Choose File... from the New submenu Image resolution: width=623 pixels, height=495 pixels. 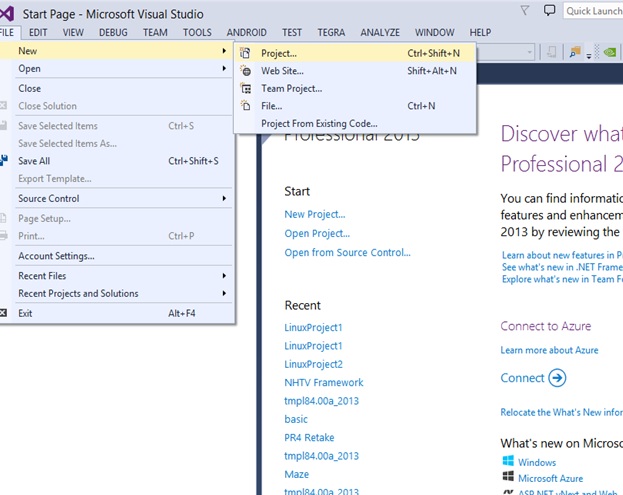355,106
